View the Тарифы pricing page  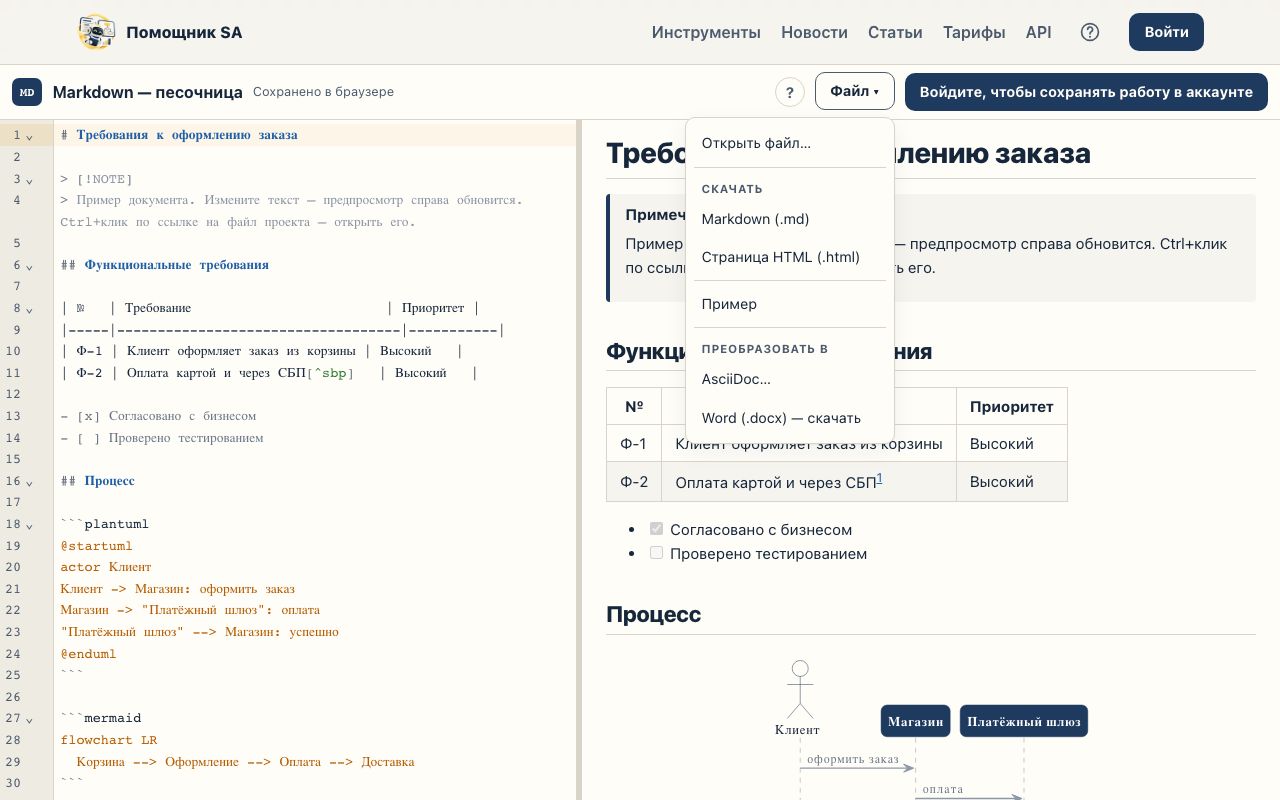point(974,32)
